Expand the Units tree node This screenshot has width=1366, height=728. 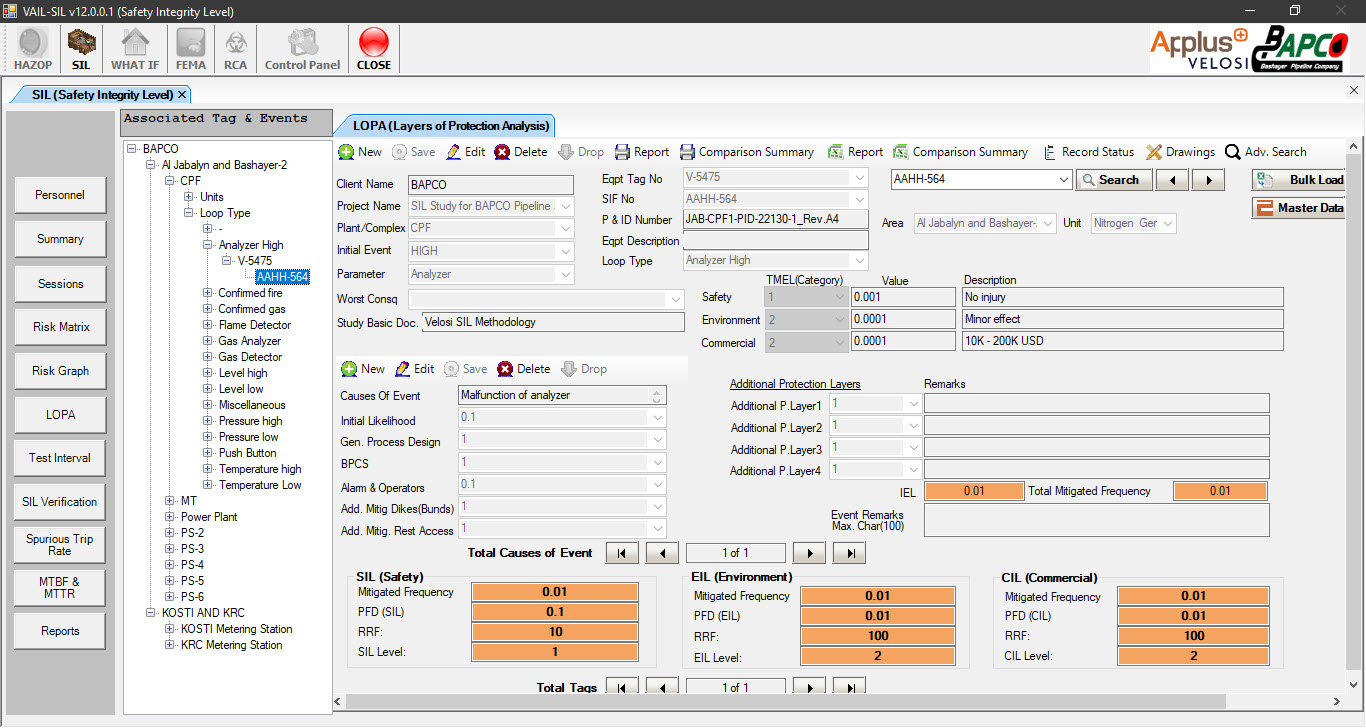[x=189, y=197]
